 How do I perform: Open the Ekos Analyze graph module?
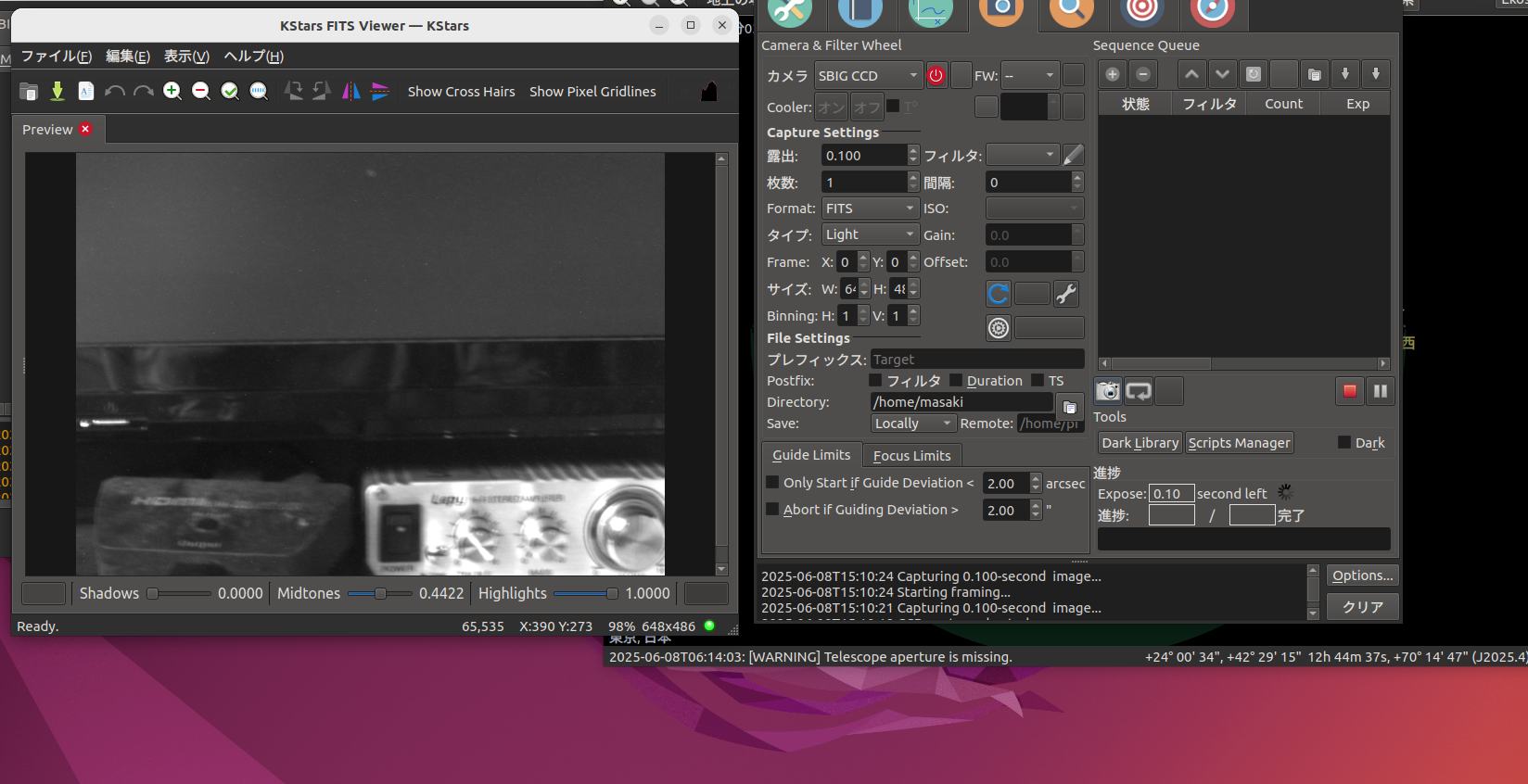point(931,11)
